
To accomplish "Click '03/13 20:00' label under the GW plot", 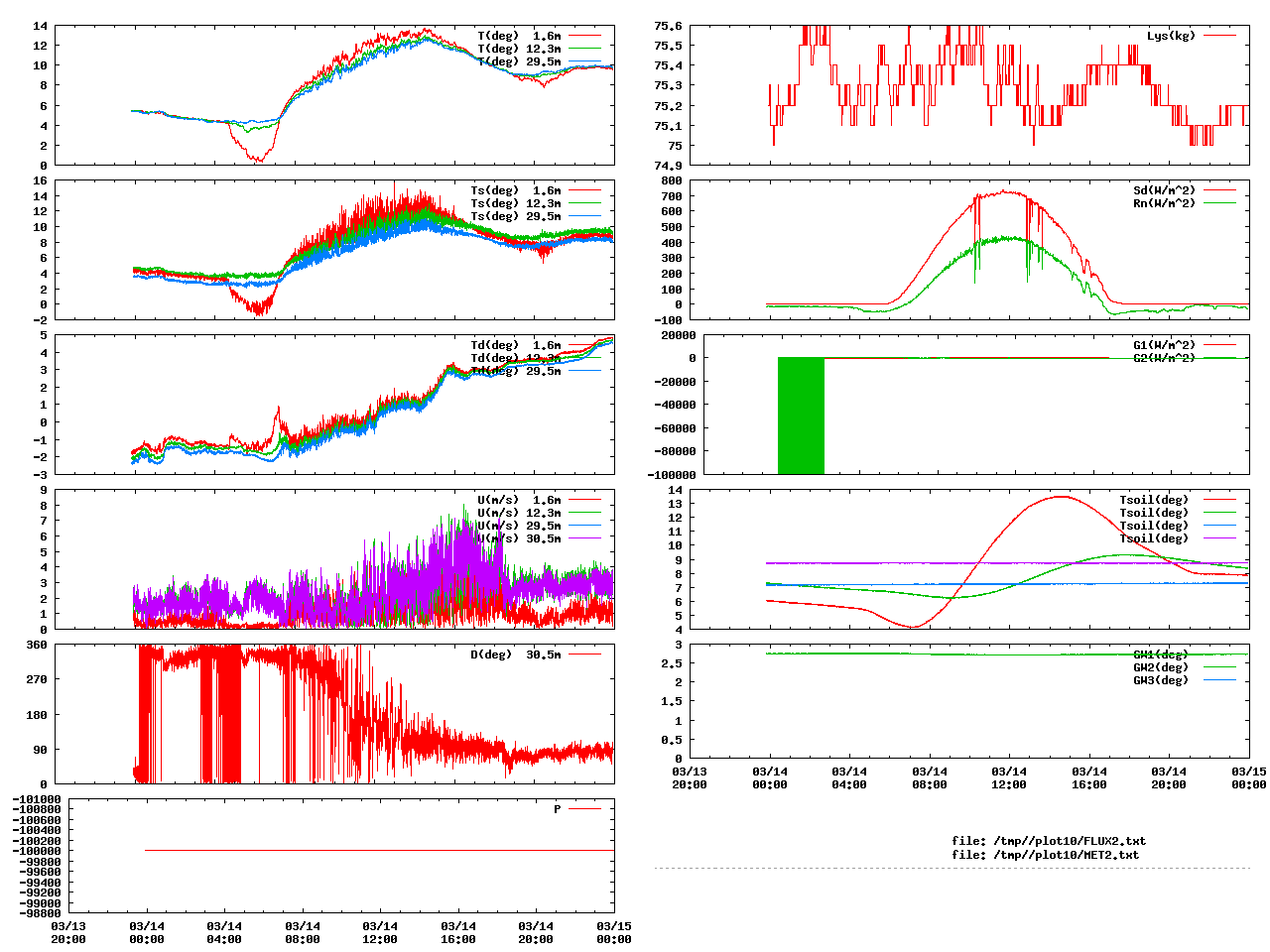I will [x=690, y=777].
